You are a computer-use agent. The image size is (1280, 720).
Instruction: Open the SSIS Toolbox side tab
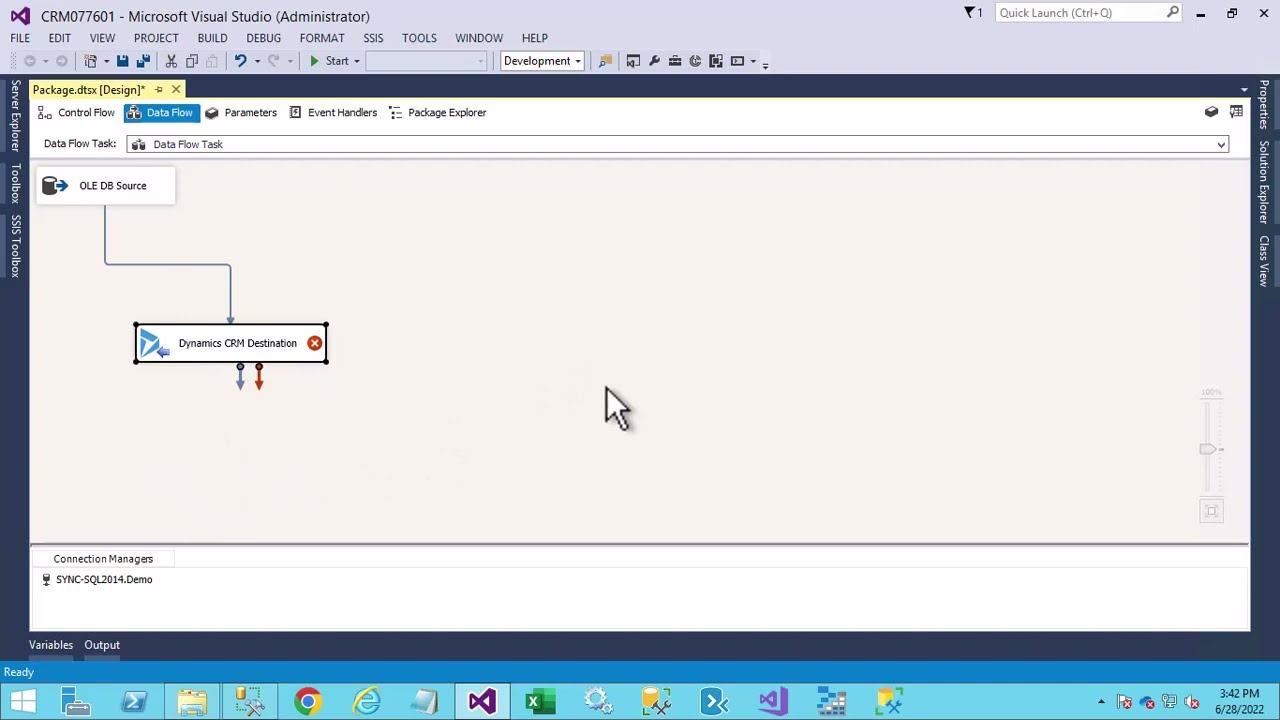[x=15, y=246]
